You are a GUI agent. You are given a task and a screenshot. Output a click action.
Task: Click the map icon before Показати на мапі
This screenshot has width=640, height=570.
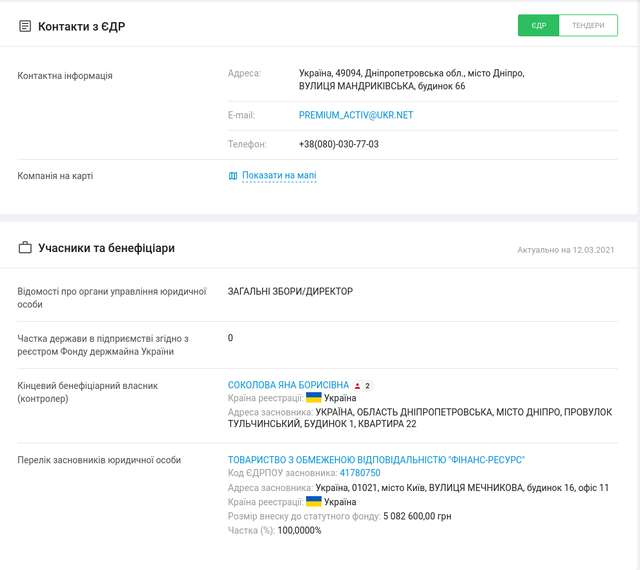pos(233,176)
